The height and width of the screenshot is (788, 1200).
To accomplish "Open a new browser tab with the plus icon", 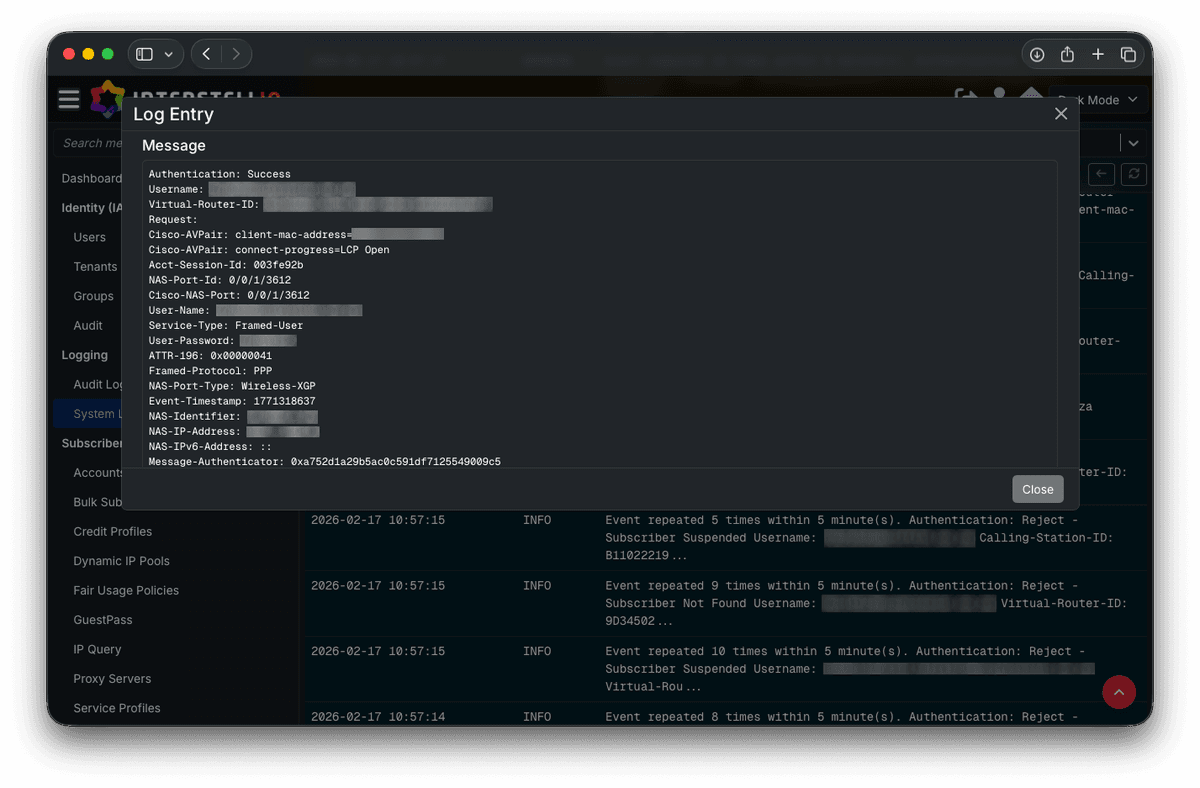I will coord(1098,53).
